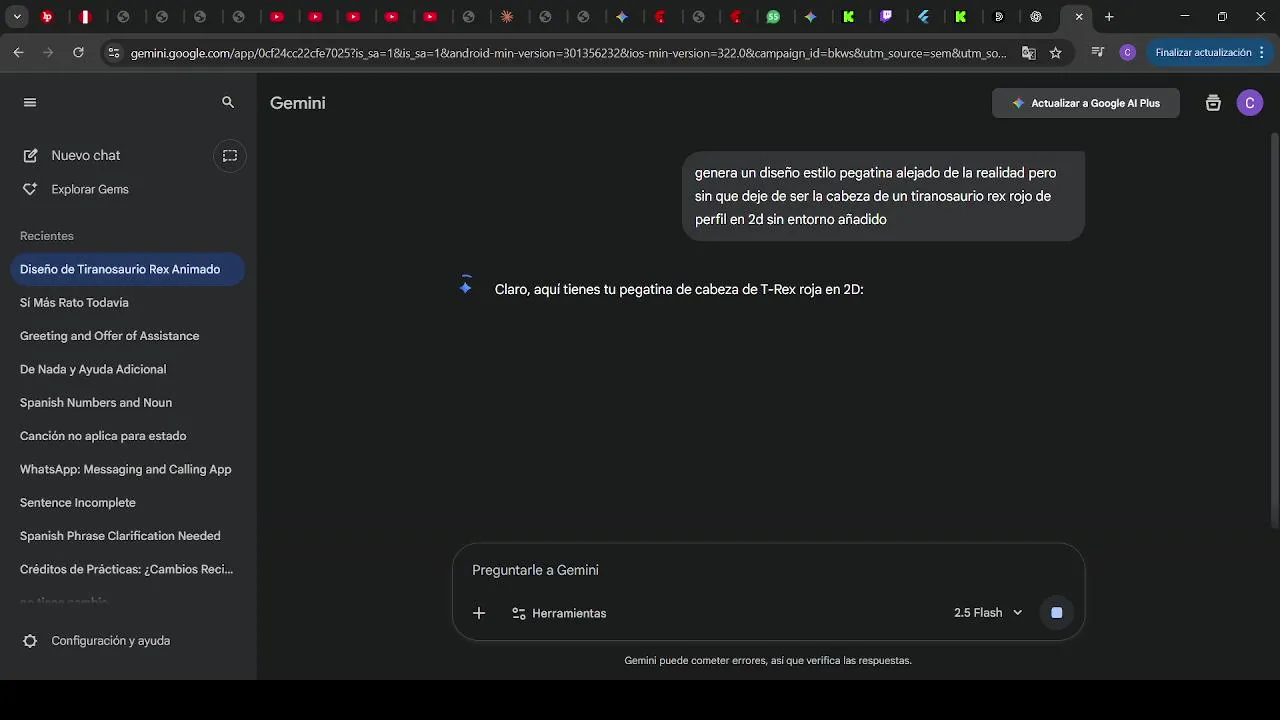Screen dimensions: 1280x720
Task: Switch to the Peru flag icon tab
Action: tap(85, 17)
